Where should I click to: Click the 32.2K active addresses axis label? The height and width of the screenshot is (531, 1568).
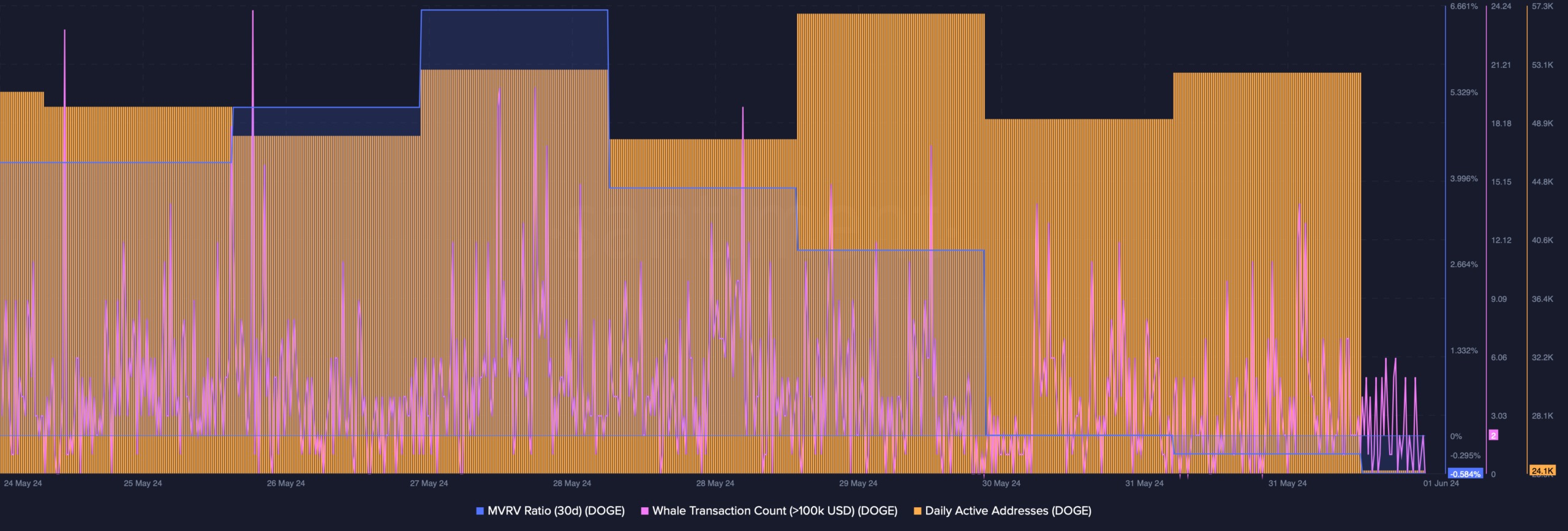(1542, 358)
